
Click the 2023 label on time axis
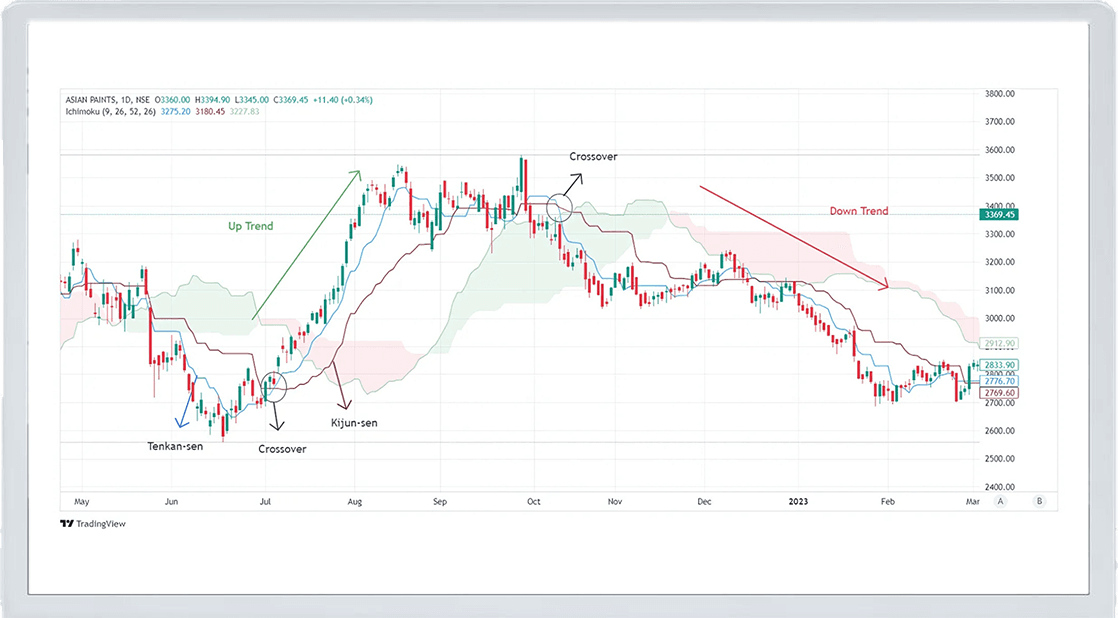pos(797,501)
